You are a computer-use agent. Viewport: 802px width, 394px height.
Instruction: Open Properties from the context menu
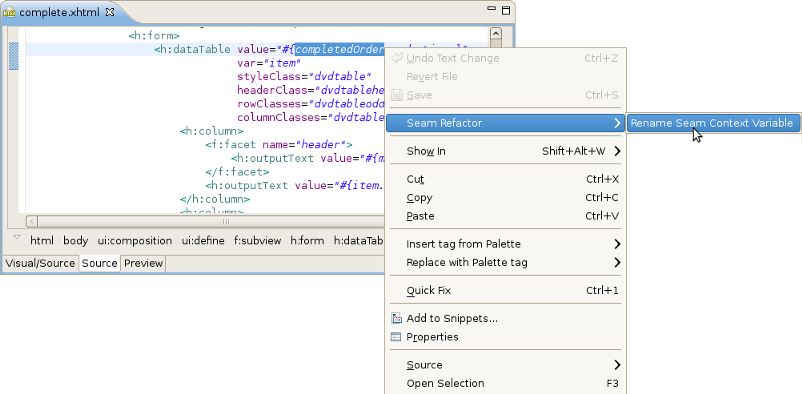[505, 337]
